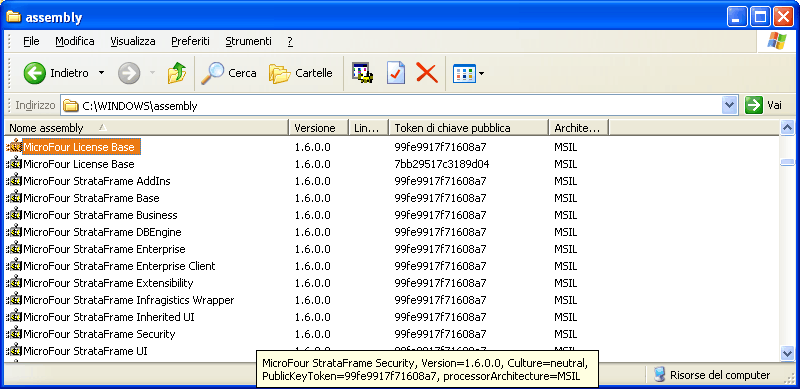Sort by Versione column header
This screenshot has width=800, height=389.
318,128
